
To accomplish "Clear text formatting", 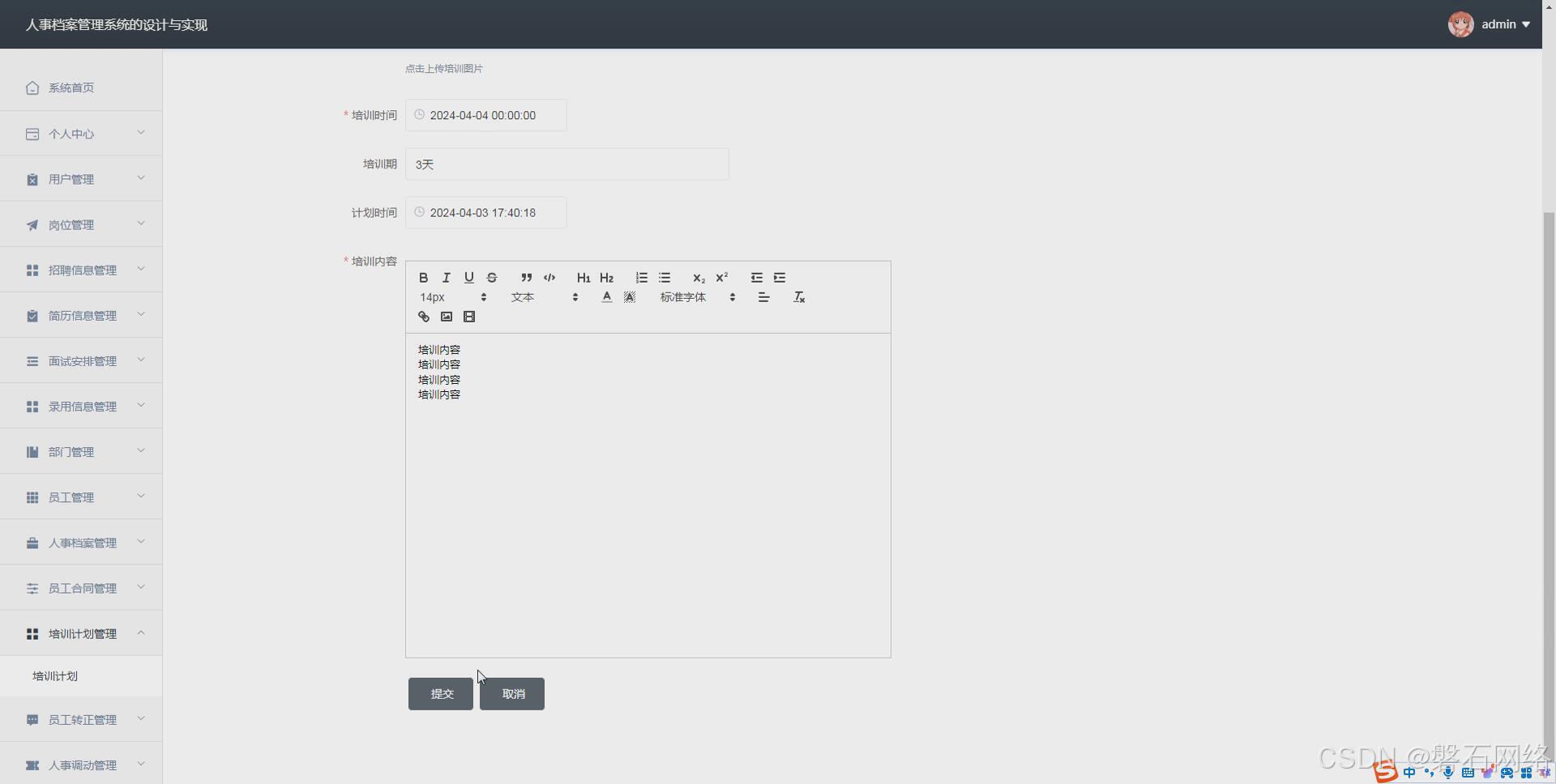I will (798, 297).
